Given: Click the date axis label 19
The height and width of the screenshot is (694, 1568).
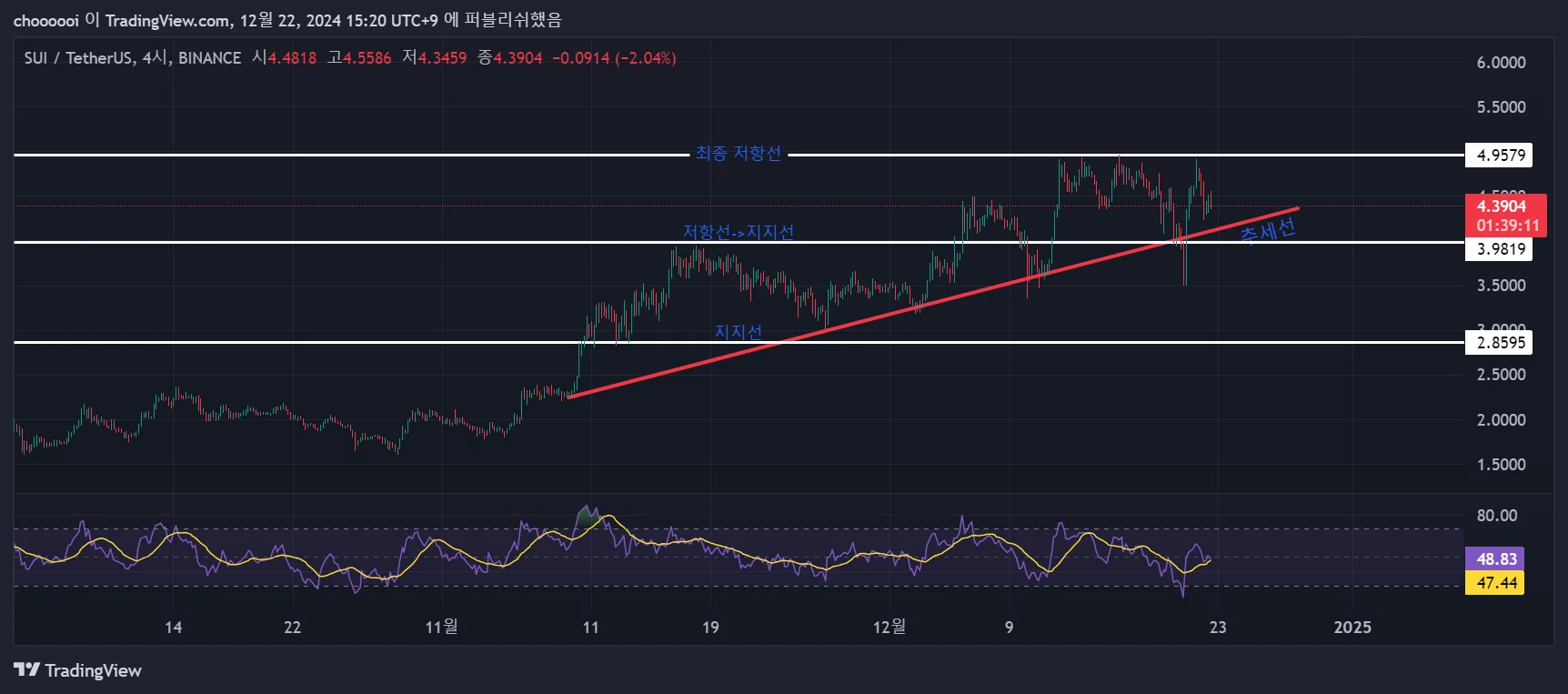Looking at the screenshot, I should click(x=710, y=627).
